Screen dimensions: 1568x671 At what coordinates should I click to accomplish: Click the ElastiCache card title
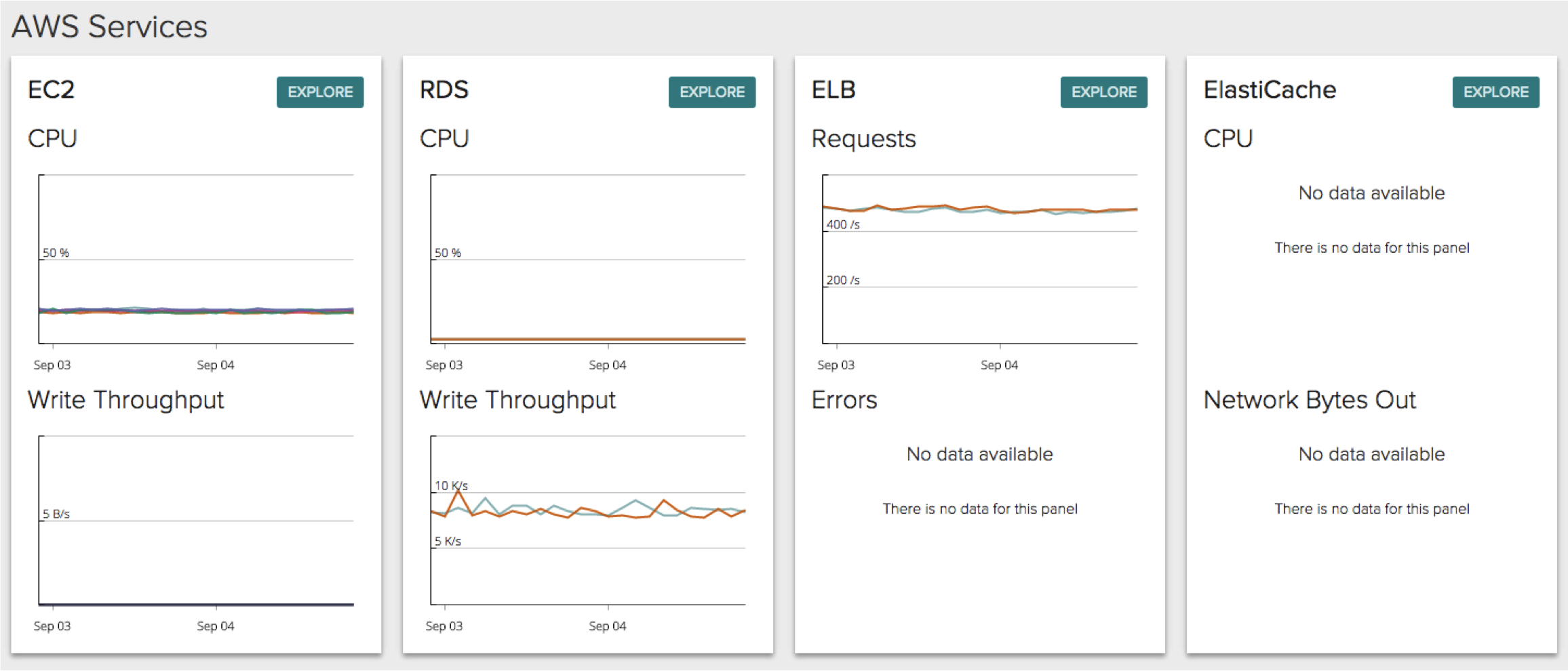click(1270, 90)
